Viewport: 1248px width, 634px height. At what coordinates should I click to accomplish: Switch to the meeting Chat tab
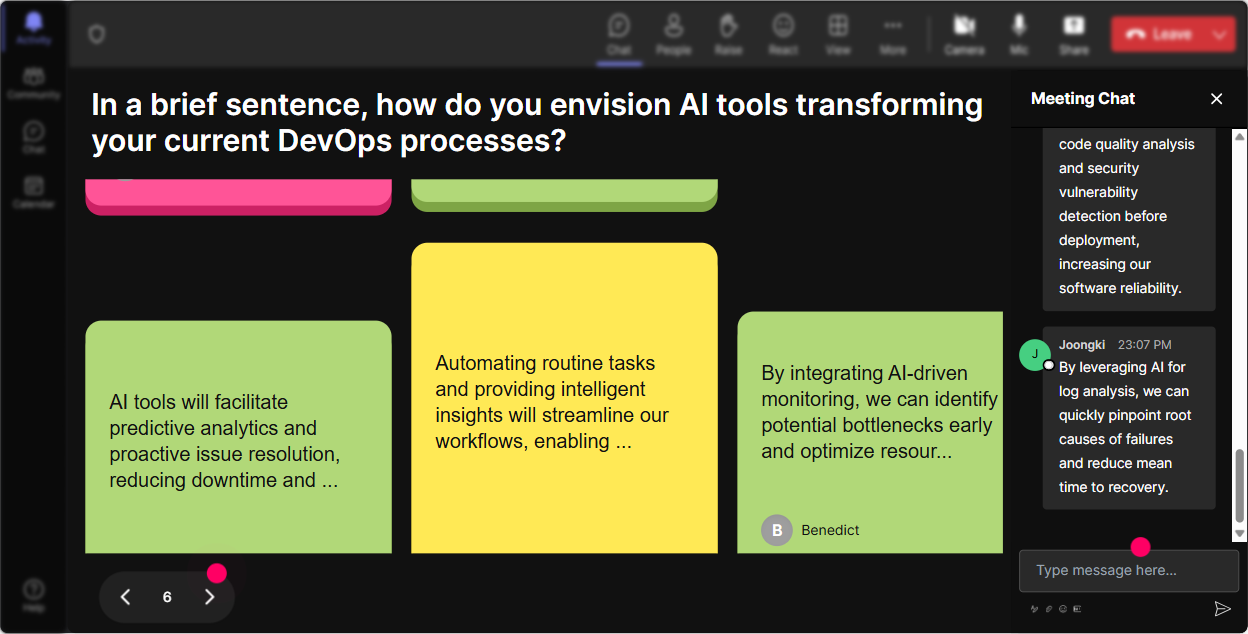(x=619, y=34)
